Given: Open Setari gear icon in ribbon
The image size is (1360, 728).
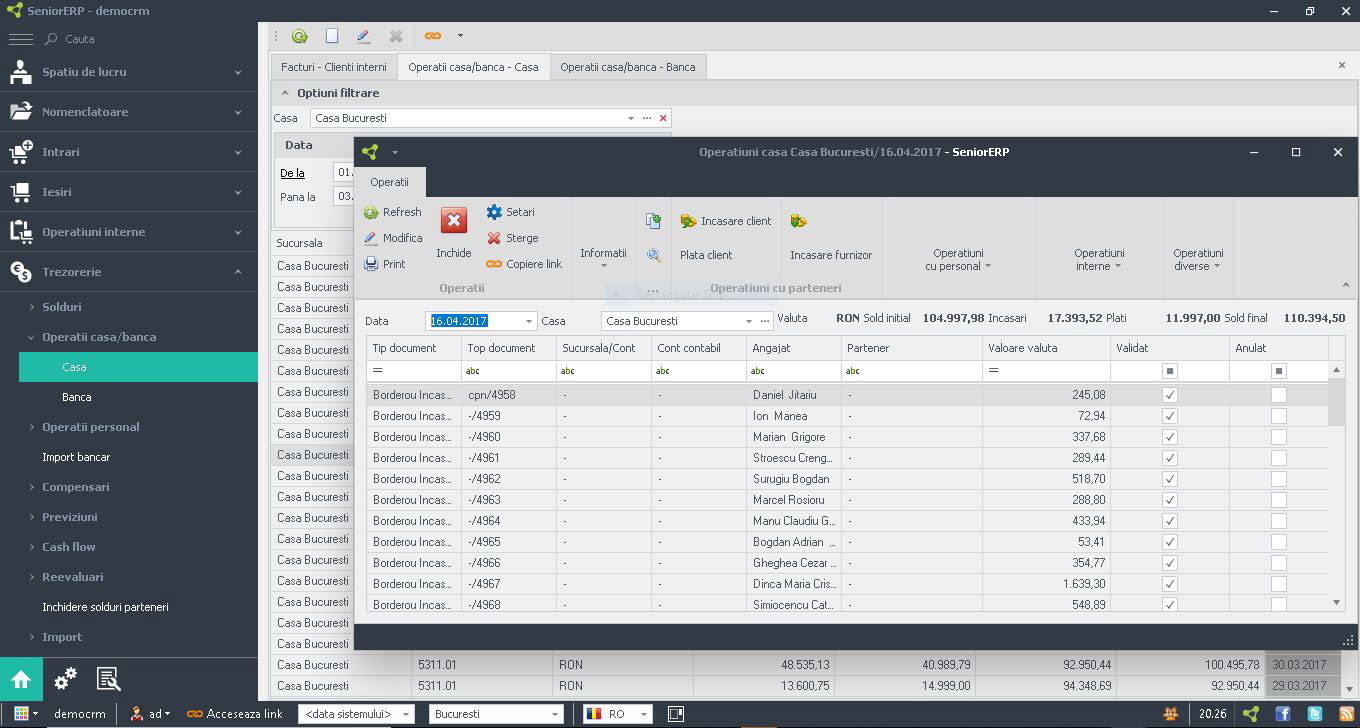Looking at the screenshot, I should 494,212.
